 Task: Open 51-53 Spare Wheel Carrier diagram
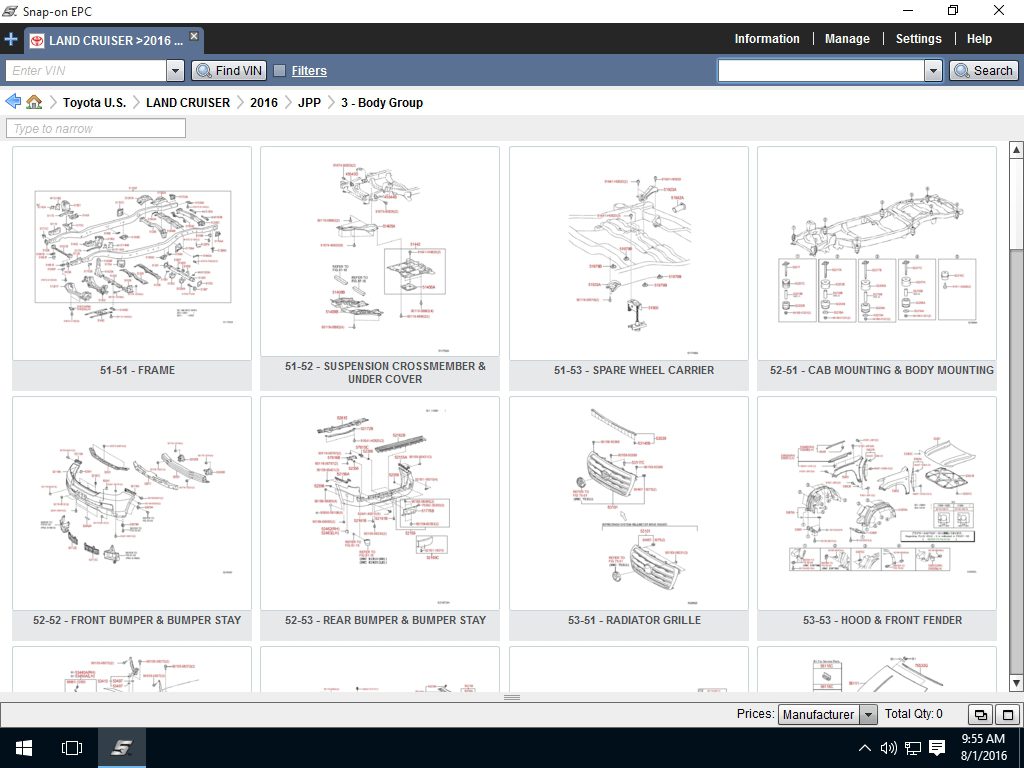click(x=629, y=253)
